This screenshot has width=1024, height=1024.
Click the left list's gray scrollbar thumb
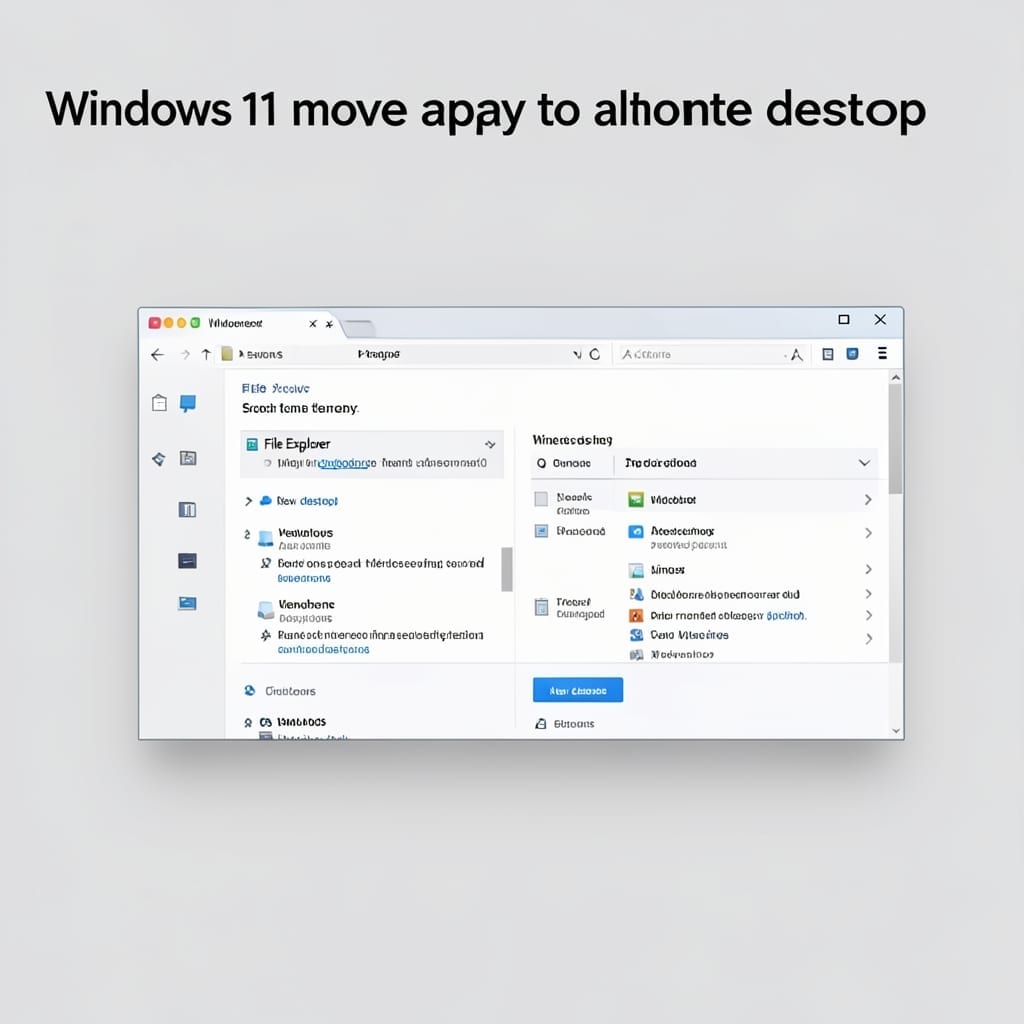[507, 569]
